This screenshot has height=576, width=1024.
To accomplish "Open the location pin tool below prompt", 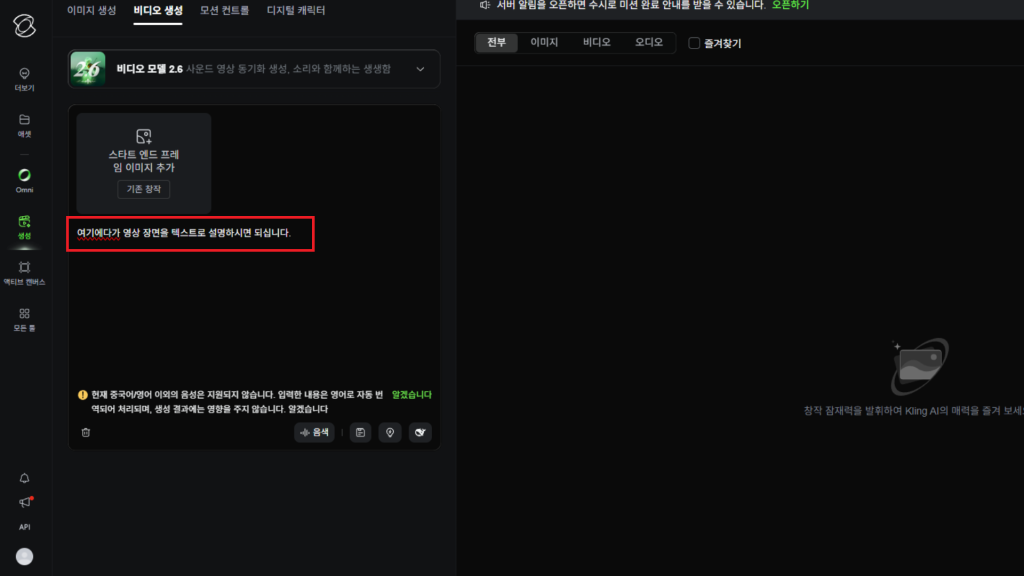I will 390,432.
